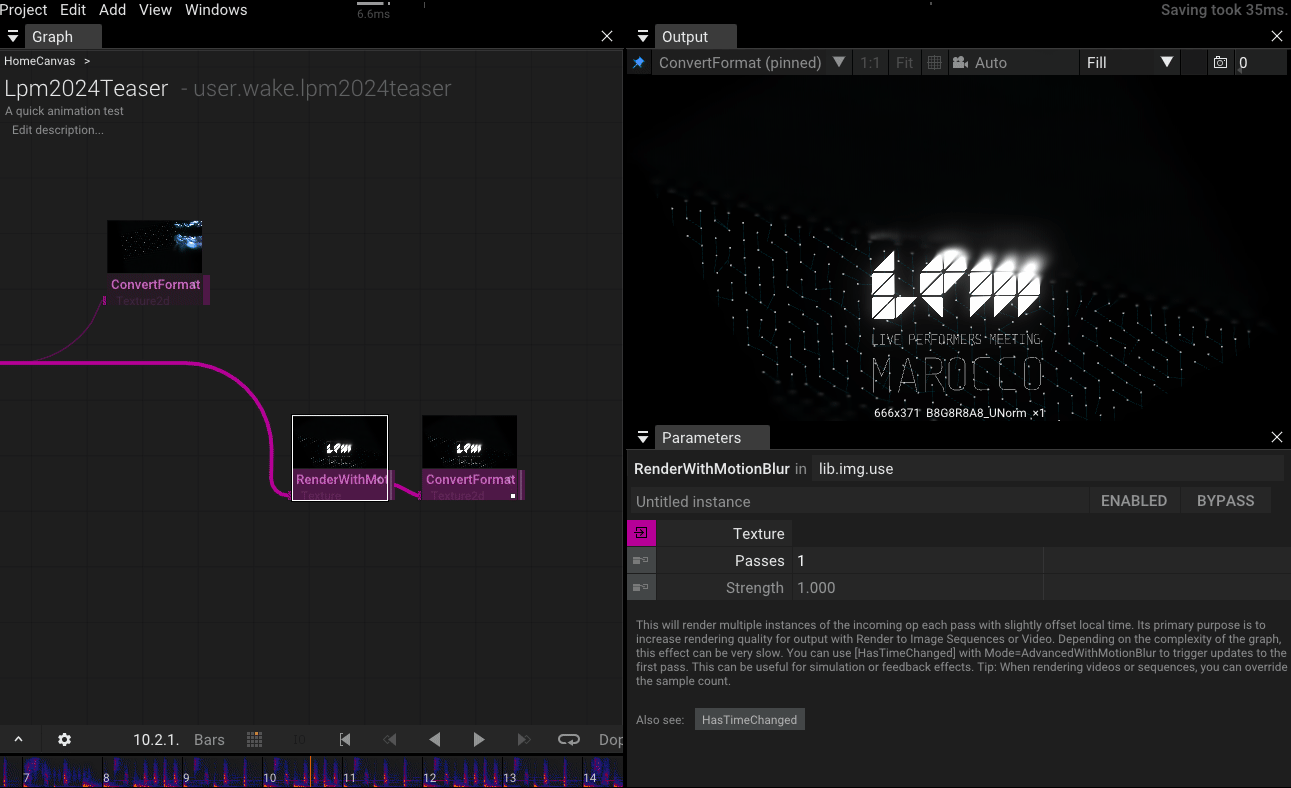Play the timeline backwards
Screen dimensions: 1291x788
434,740
